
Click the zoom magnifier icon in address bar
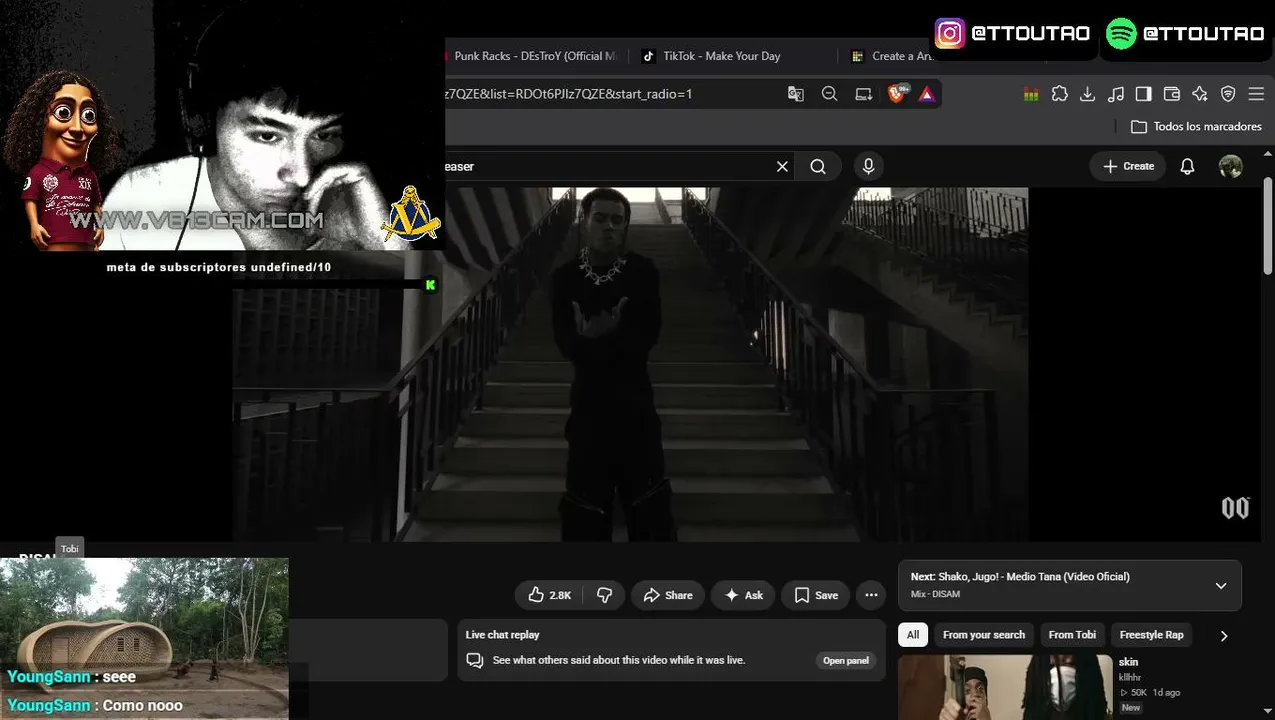(x=829, y=94)
